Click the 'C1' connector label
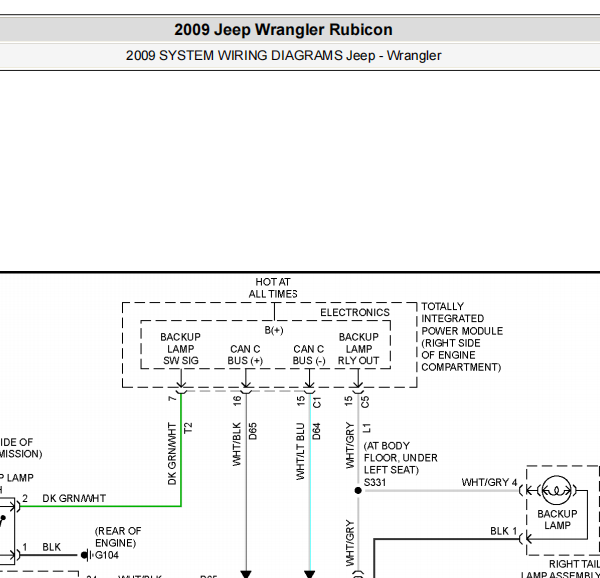The width and height of the screenshot is (600, 578). [x=317, y=402]
